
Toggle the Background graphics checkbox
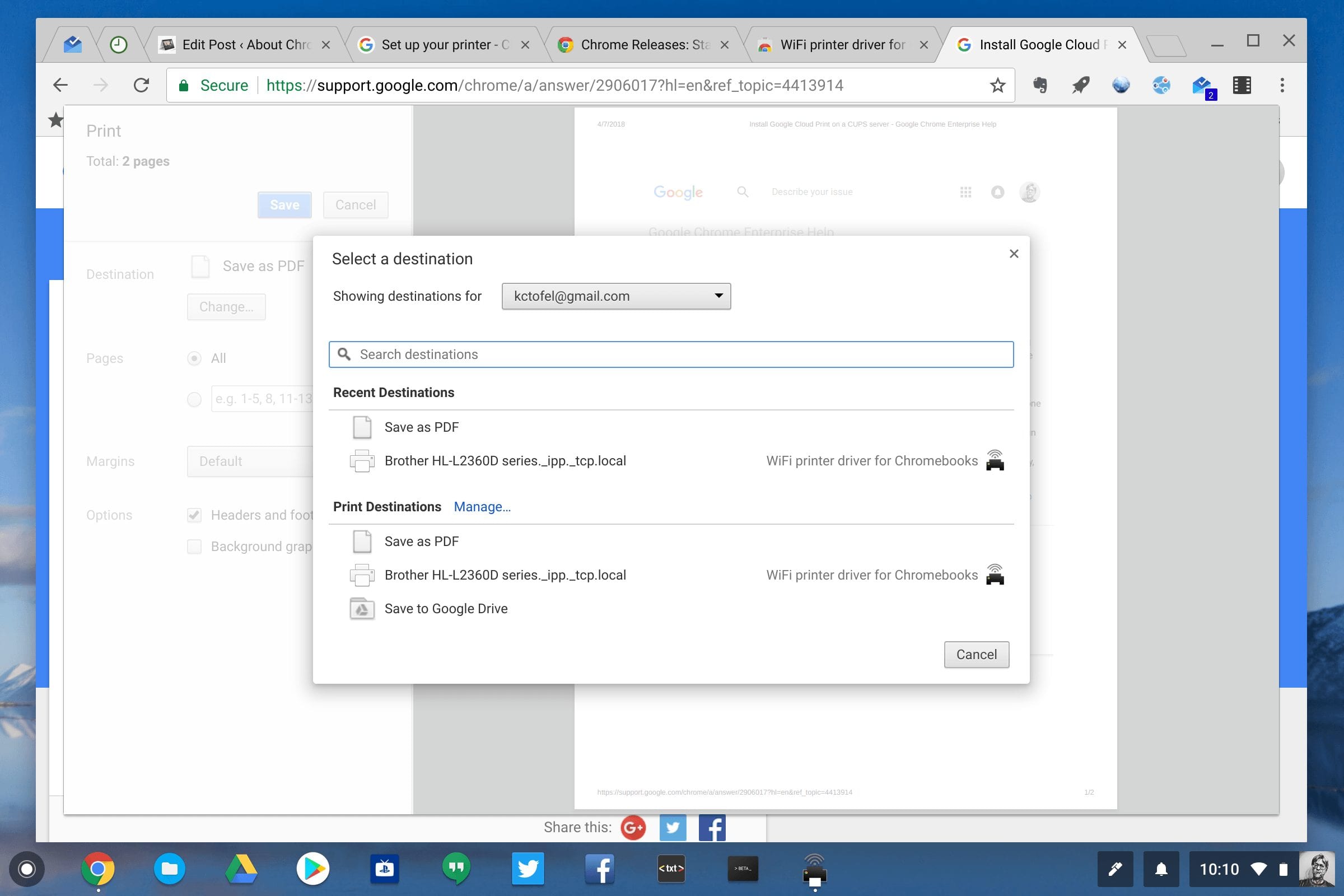[x=194, y=547]
